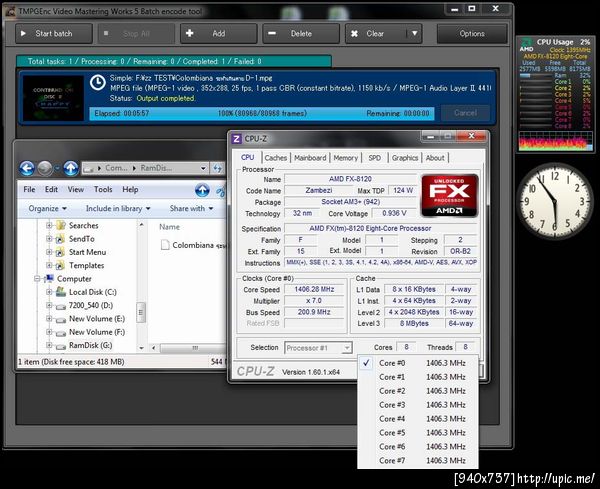
Task: Expand the SendTo tree node
Action: tap(49, 239)
